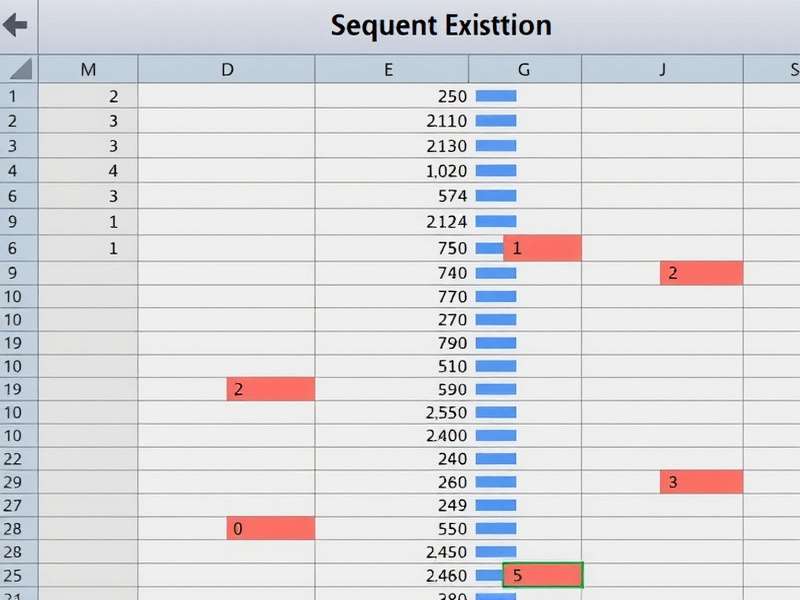Click the blue bar next to 250

[495, 96]
